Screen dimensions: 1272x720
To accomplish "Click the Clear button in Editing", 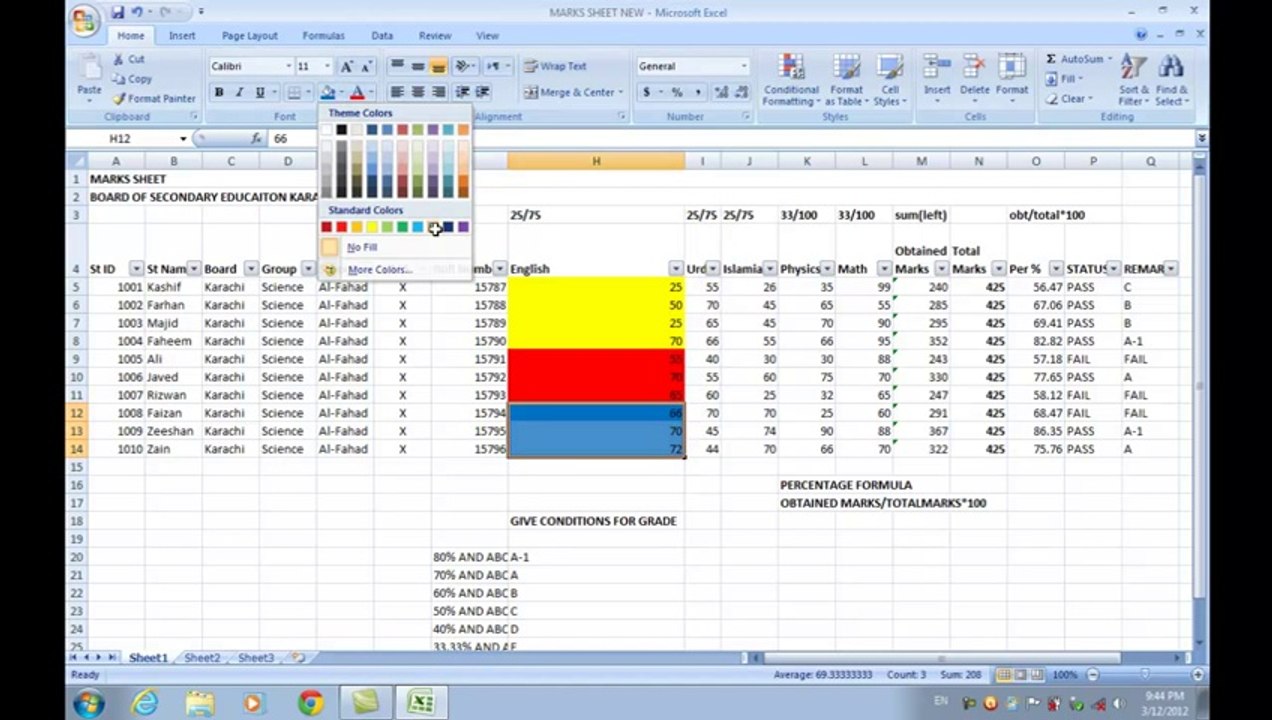I will (x=1068, y=99).
